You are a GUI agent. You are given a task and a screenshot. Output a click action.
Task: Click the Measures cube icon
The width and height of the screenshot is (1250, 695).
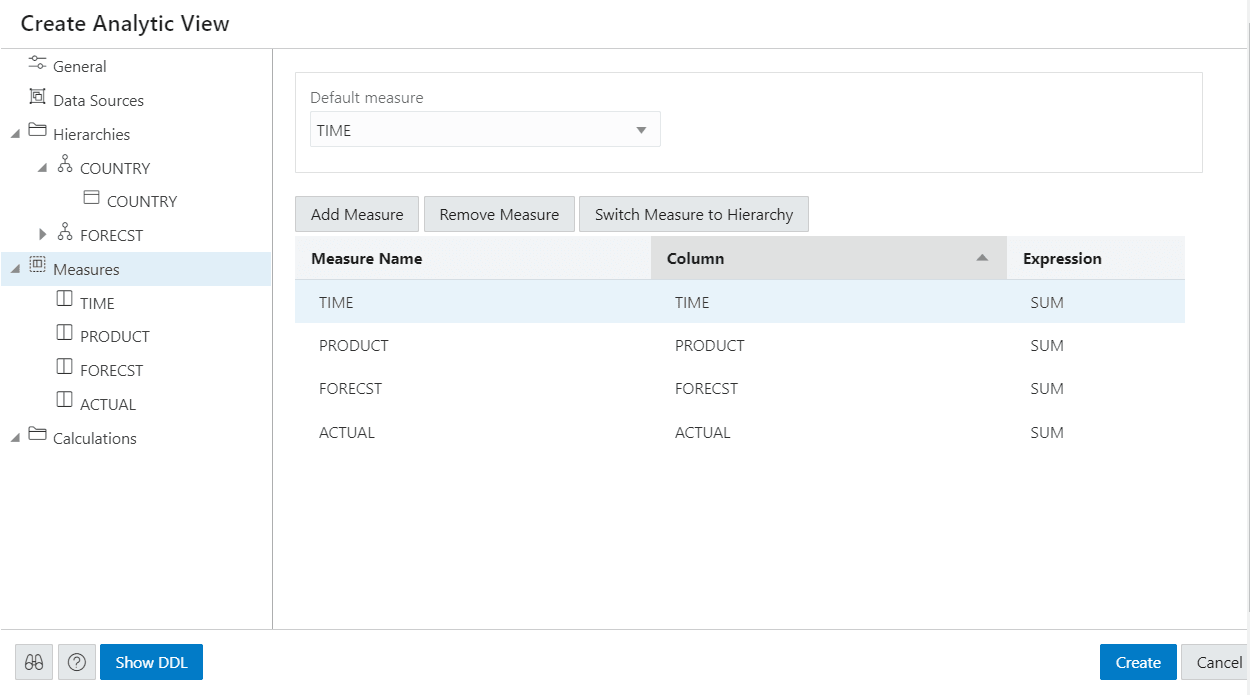[x=37, y=268]
